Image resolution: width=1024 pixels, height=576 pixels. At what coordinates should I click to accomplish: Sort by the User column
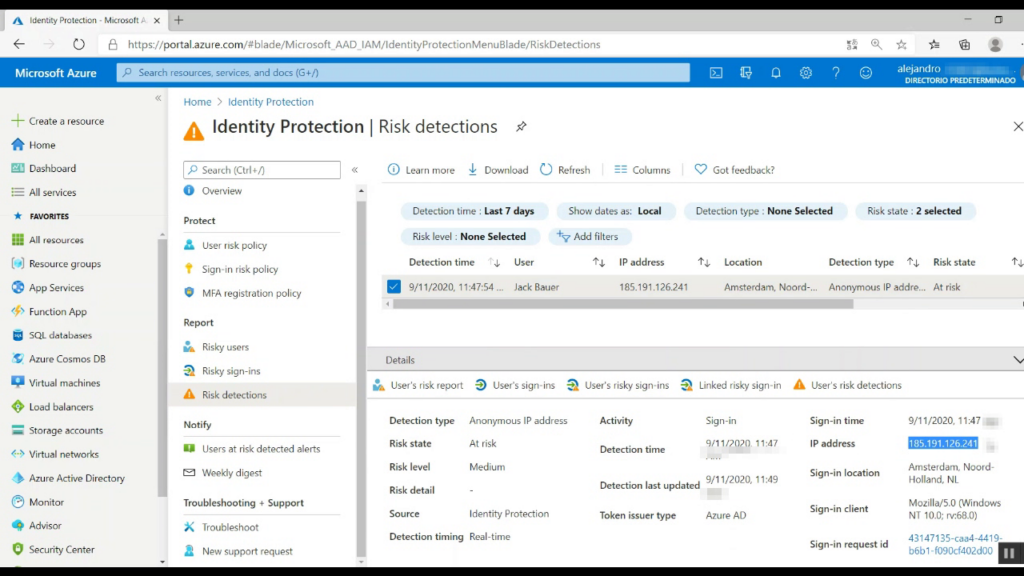coord(598,263)
